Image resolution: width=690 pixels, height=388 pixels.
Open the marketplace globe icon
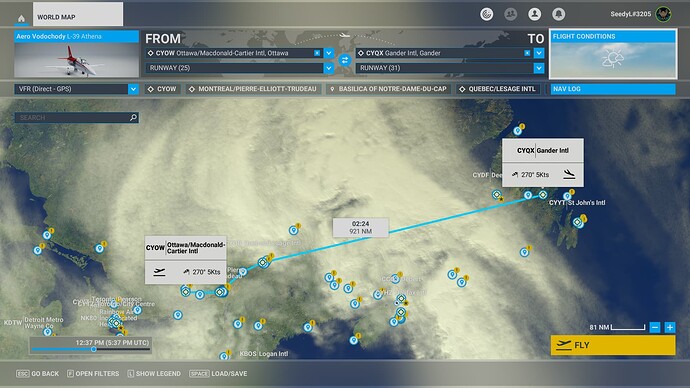[486, 15]
